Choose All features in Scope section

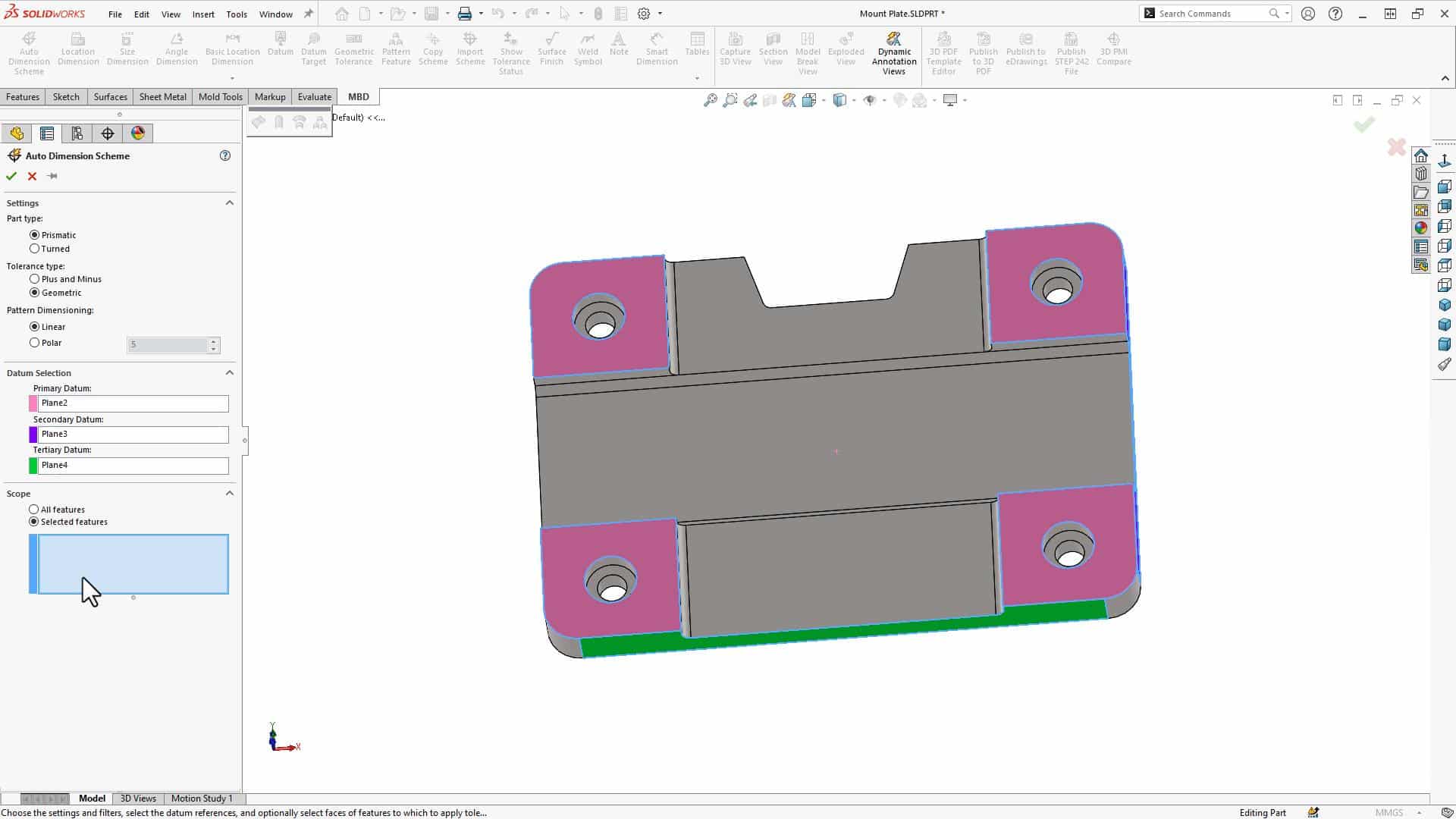coord(34,509)
